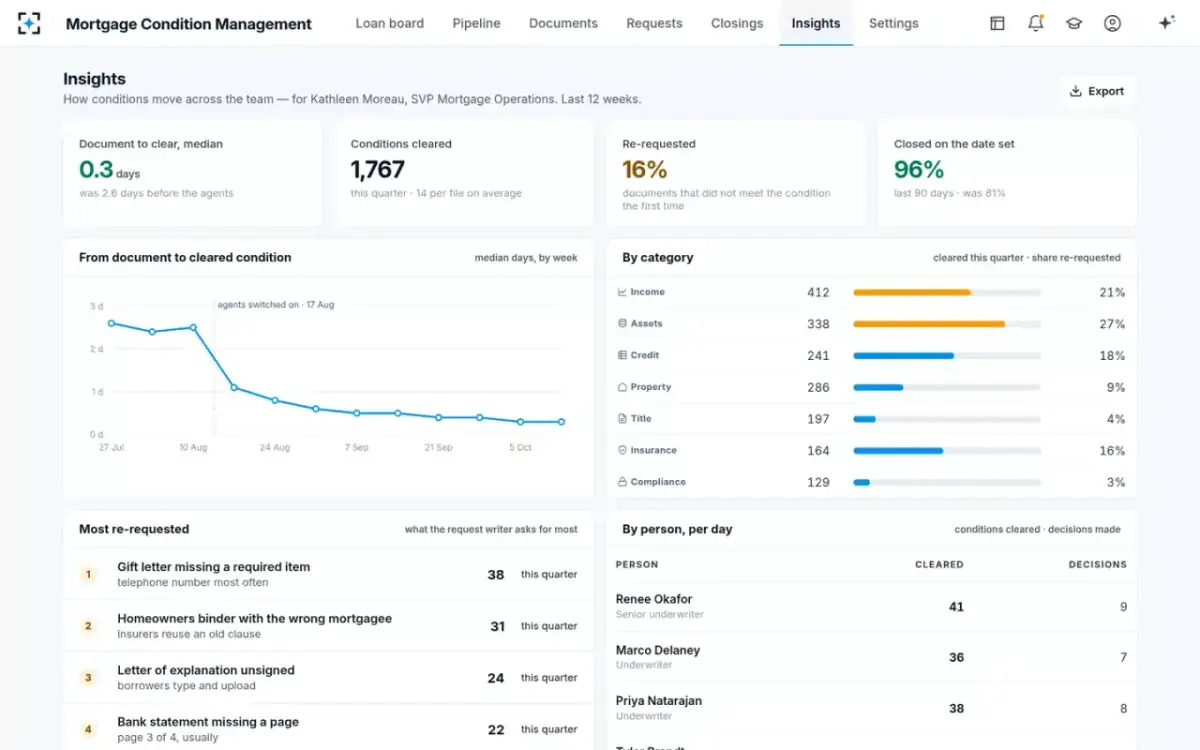Image resolution: width=1200 pixels, height=750 pixels.
Task: Open Priya Natarajan's name in person table
Action: pos(659,701)
